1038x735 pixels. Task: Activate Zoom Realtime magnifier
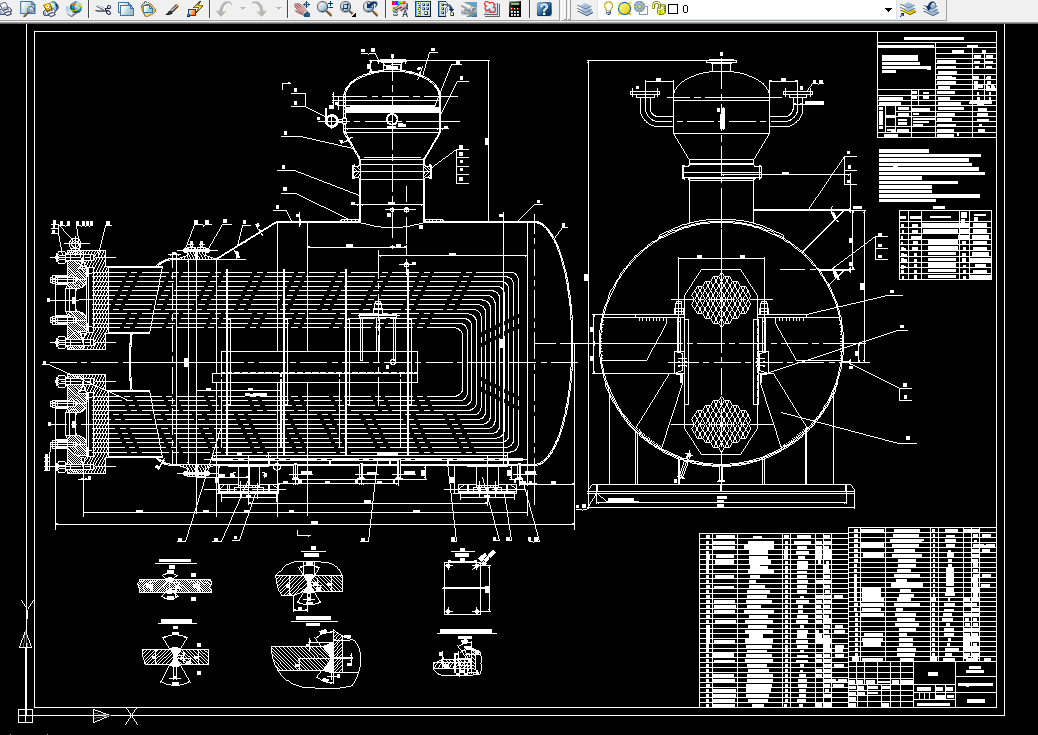[x=324, y=9]
